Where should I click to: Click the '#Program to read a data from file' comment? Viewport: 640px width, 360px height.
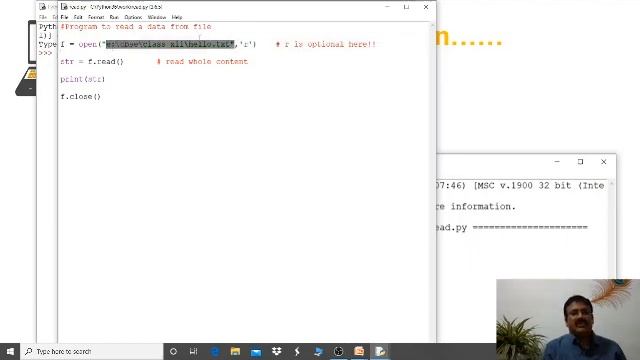coord(136,27)
